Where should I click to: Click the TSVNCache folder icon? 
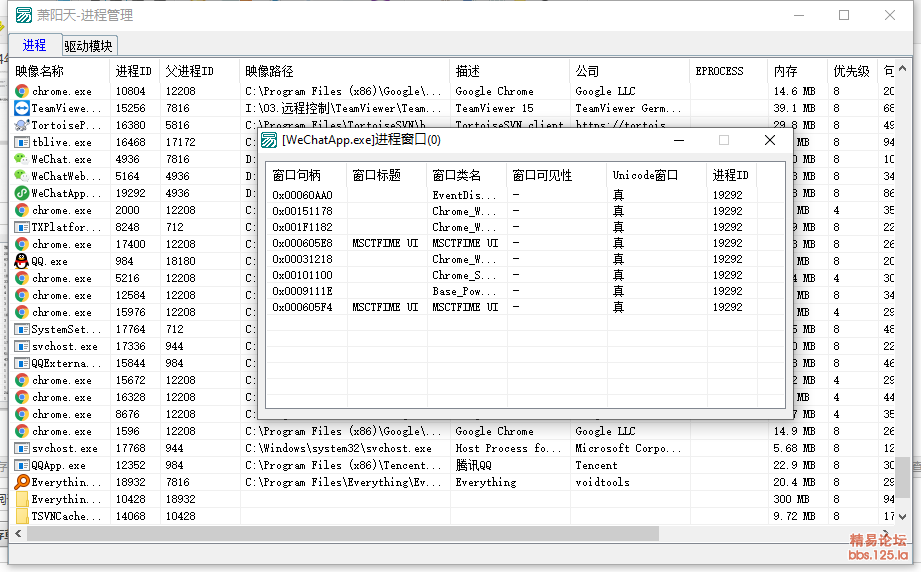(x=22, y=516)
